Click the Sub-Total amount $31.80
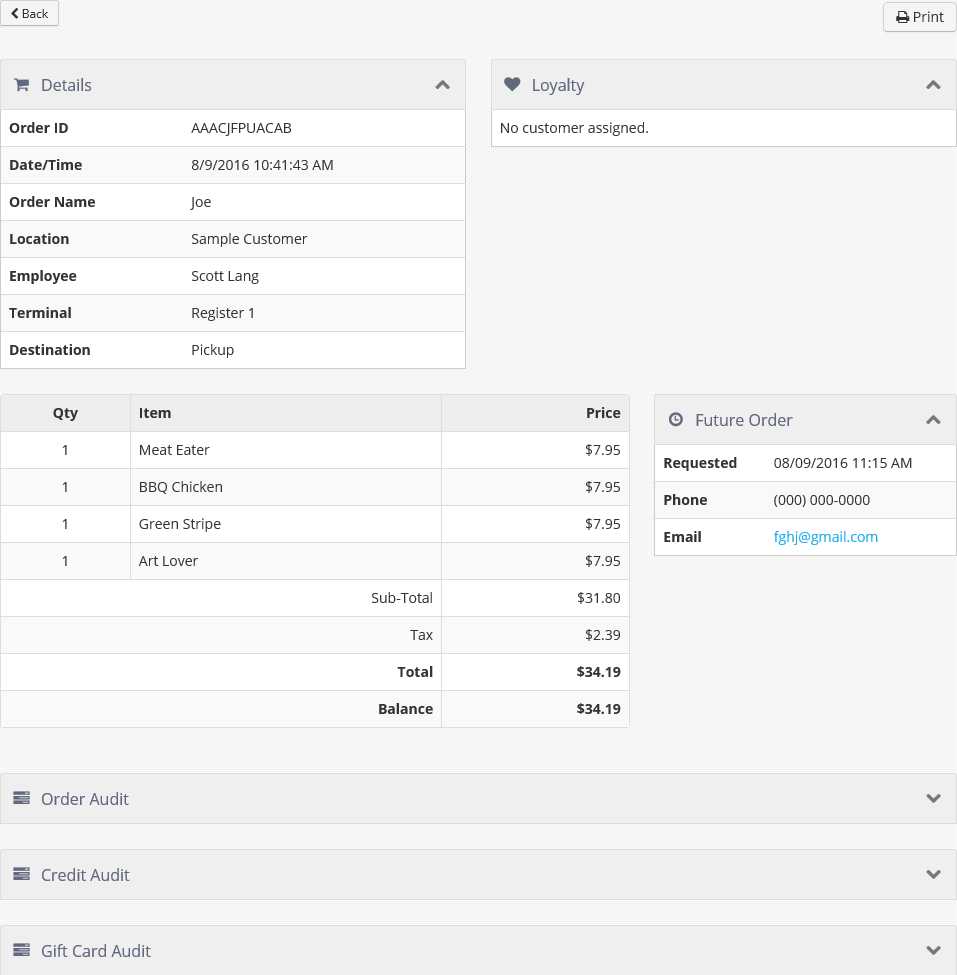This screenshot has height=975, width=957. click(x=598, y=598)
